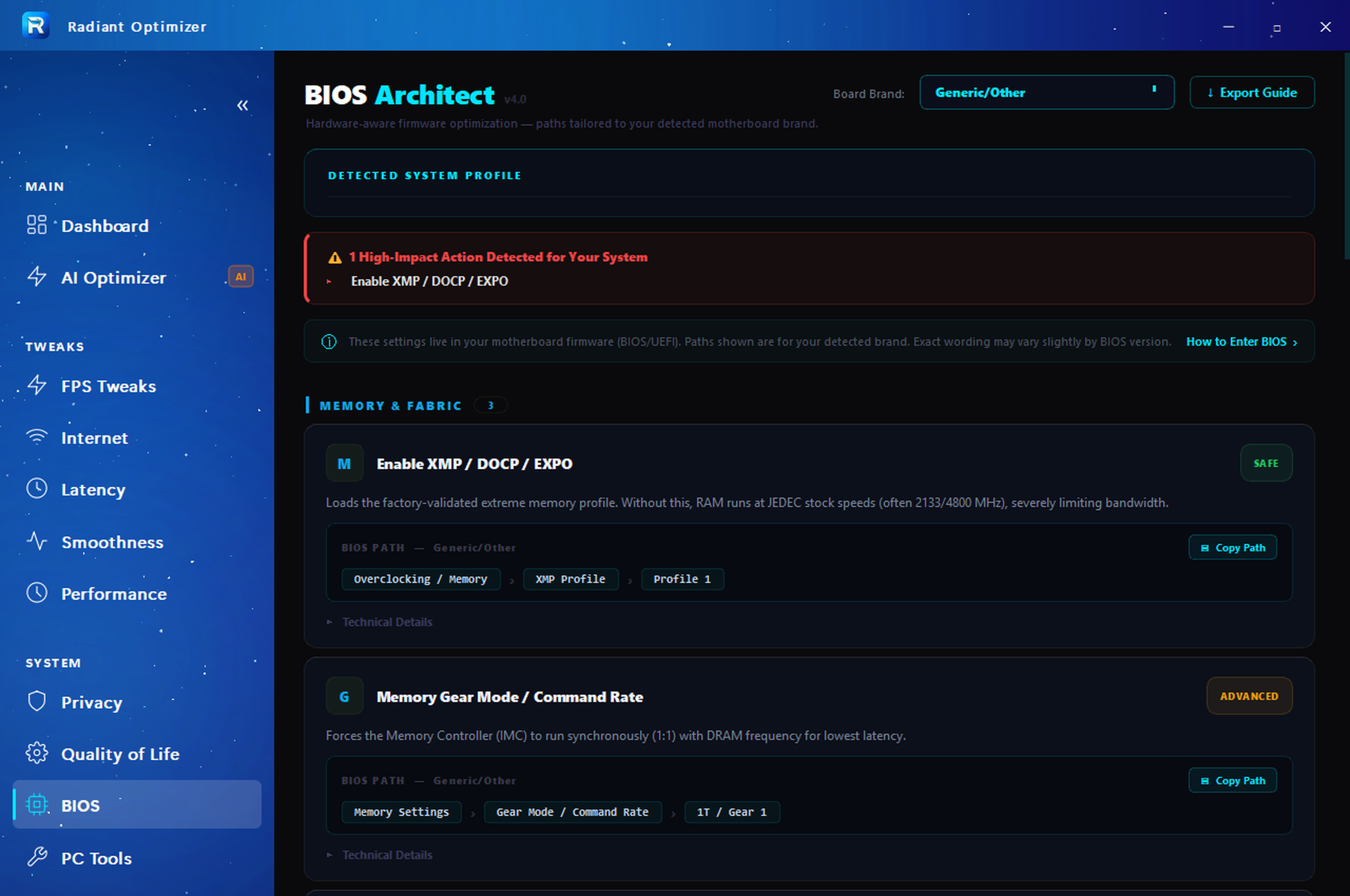Select the Internet tweaks section
This screenshot has height=896, width=1350.
[x=94, y=439]
